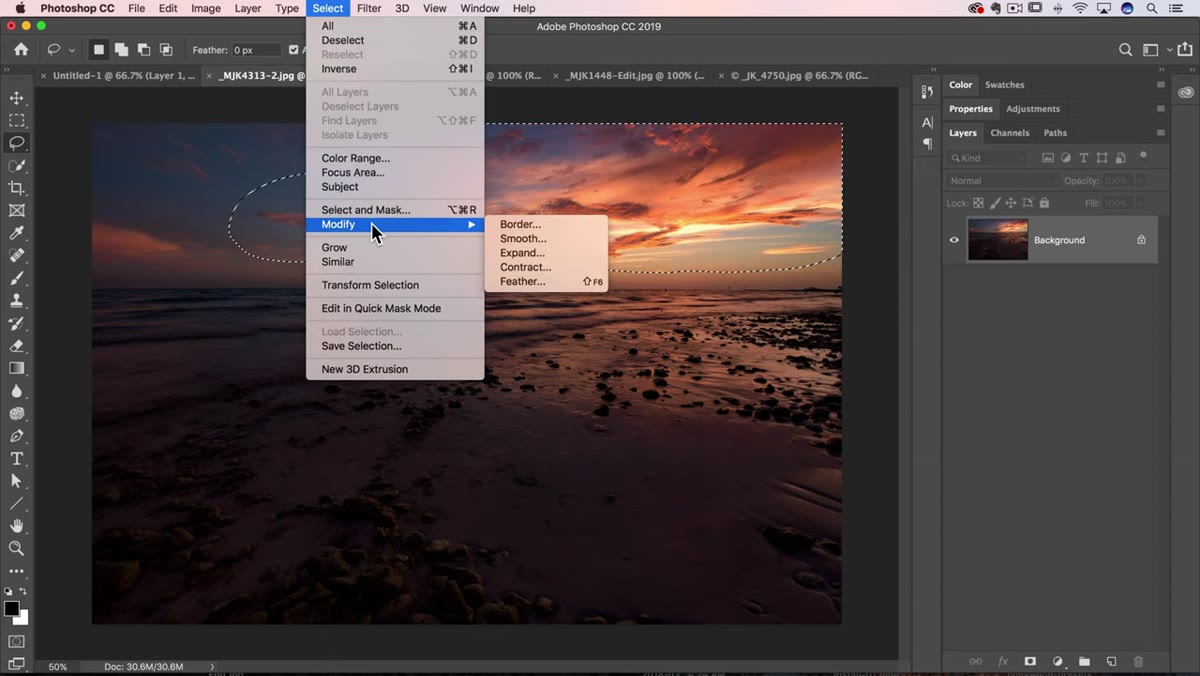Image resolution: width=1200 pixels, height=676 pixels.
Task: Open the Paragraph panel icon
Action: [x=927, y=144]
